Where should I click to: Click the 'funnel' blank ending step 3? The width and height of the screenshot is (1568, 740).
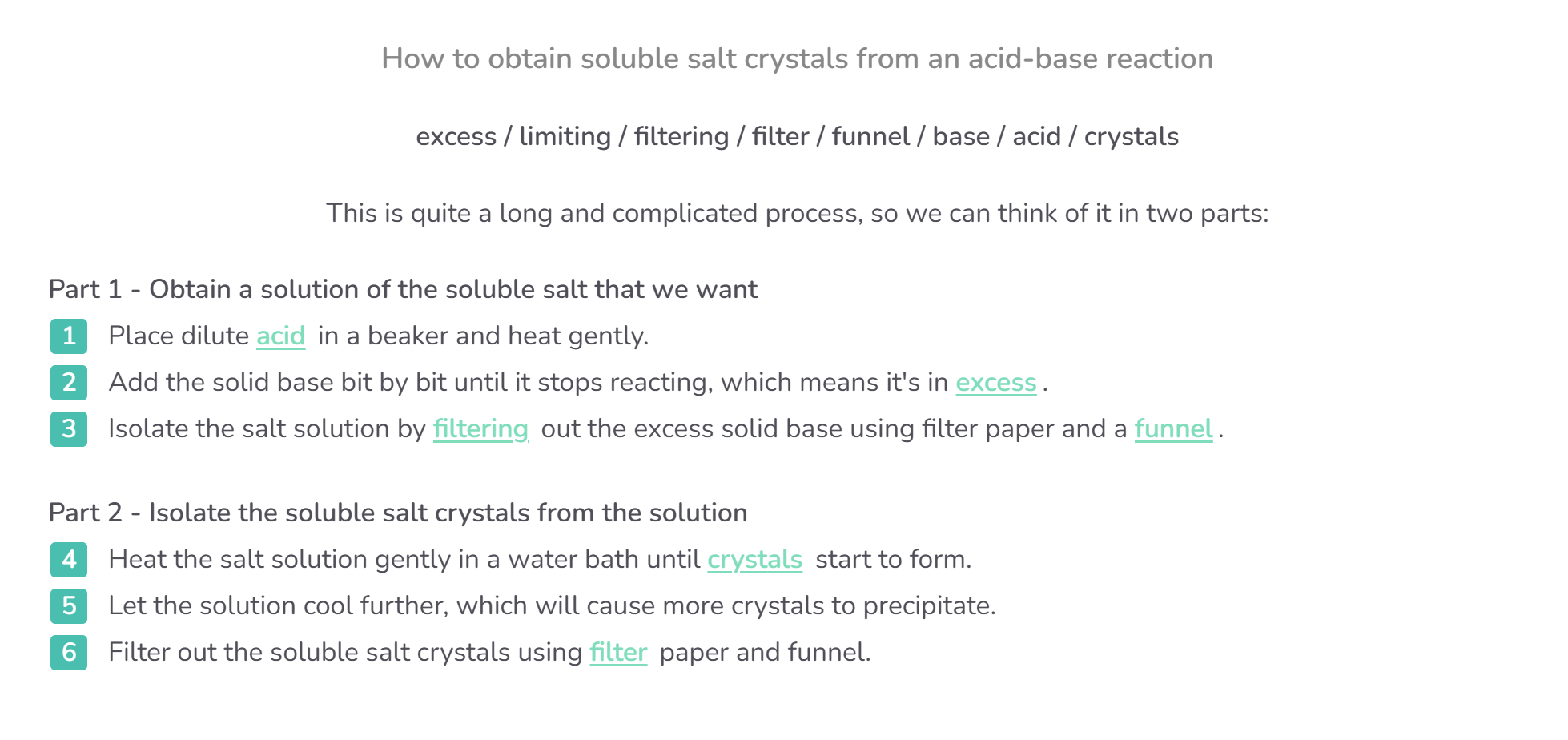pos(1173,429)
